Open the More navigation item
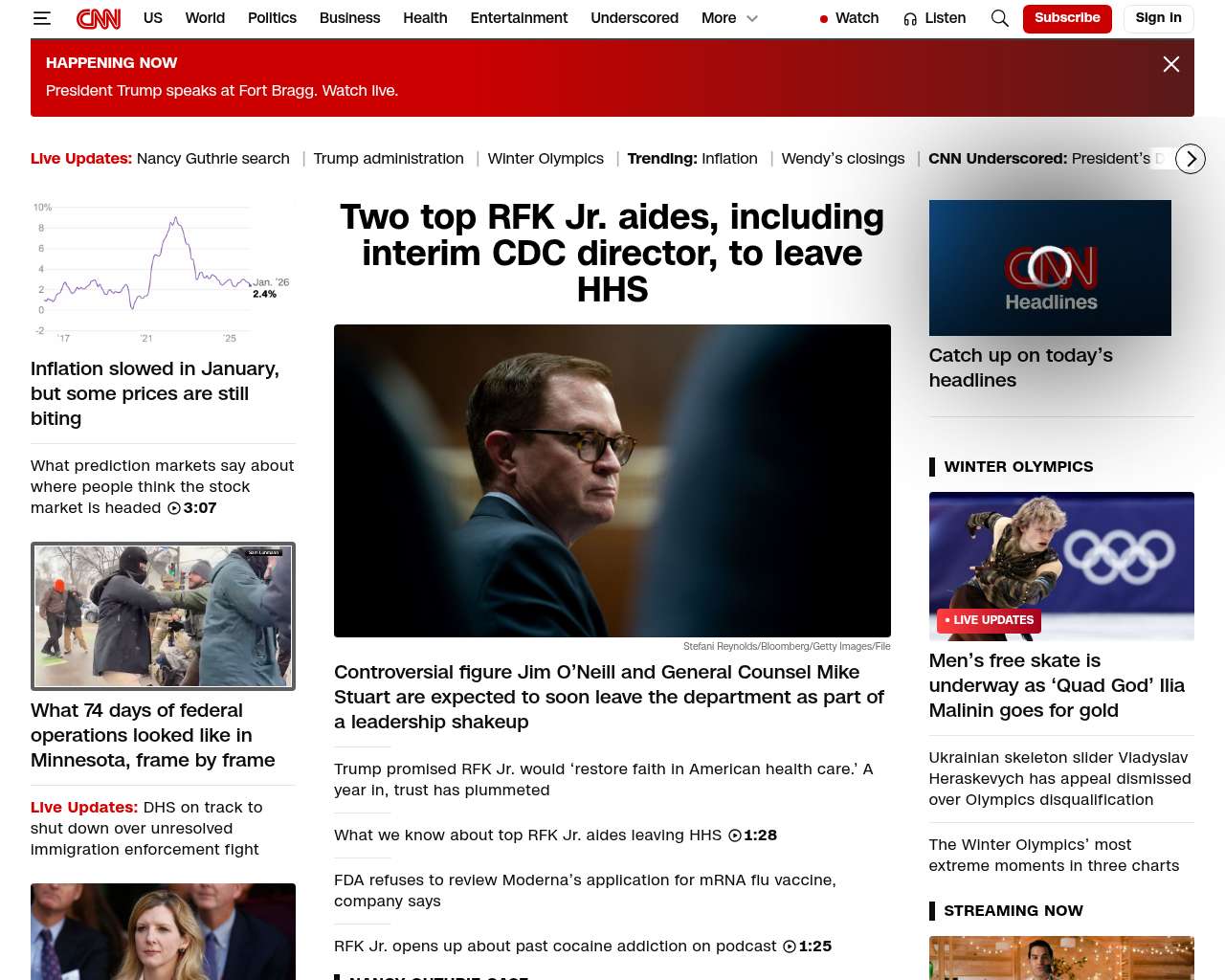1225x980 pixels. [x=719, y=18]
